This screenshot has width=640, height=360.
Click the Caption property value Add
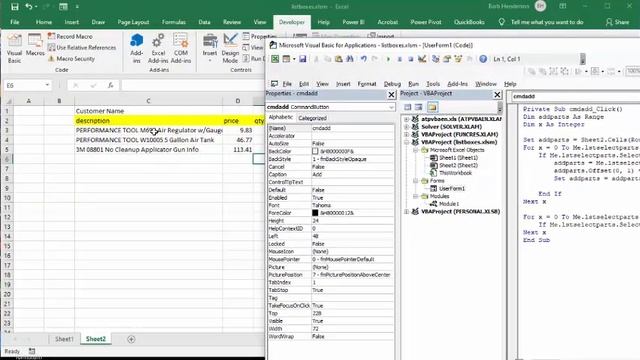click(x=352, y=175)
